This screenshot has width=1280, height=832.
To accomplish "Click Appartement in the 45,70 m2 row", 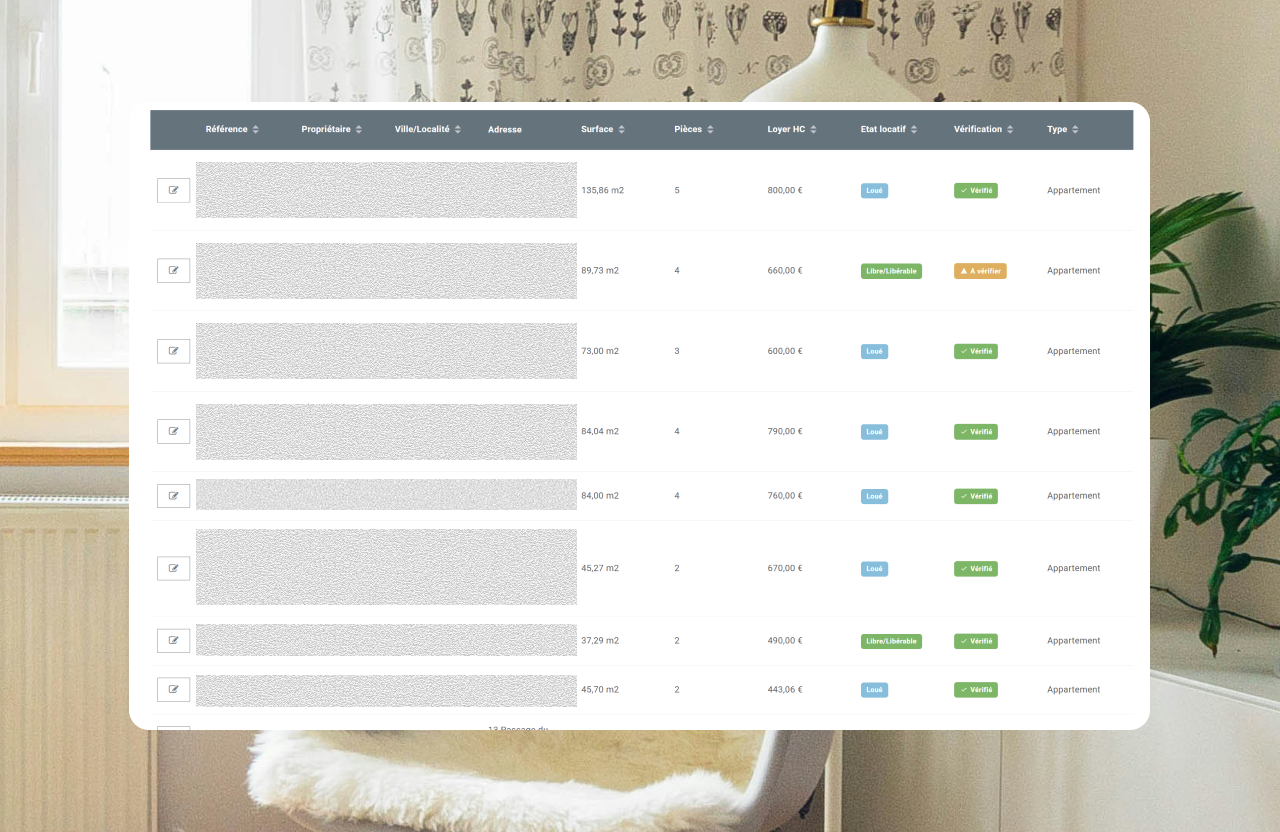I will point(1074,689).
